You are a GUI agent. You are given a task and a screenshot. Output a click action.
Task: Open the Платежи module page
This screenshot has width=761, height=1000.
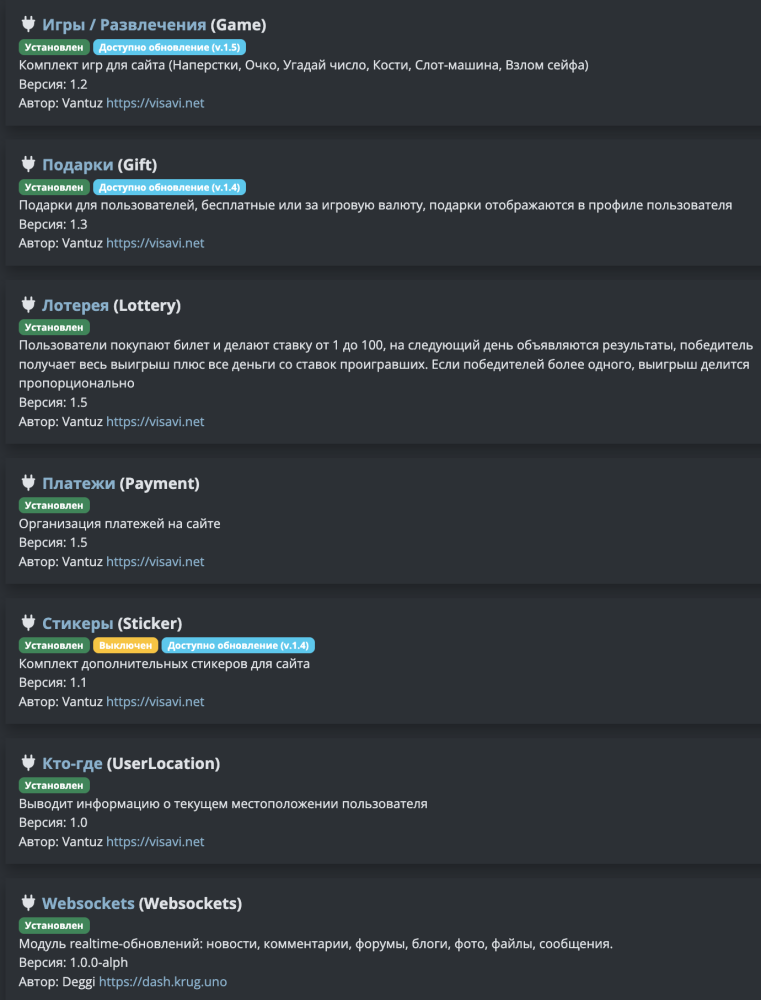coord(78,484)
